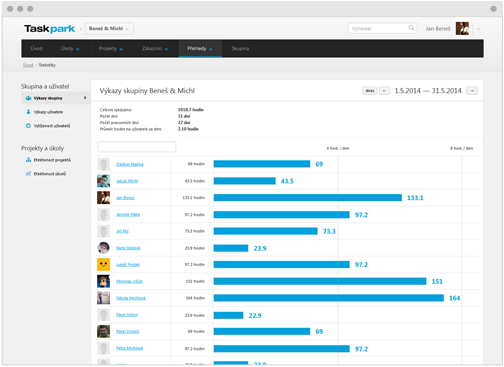Click the date range 1.5.2014 — 31.5.2014

pos(428,91)
